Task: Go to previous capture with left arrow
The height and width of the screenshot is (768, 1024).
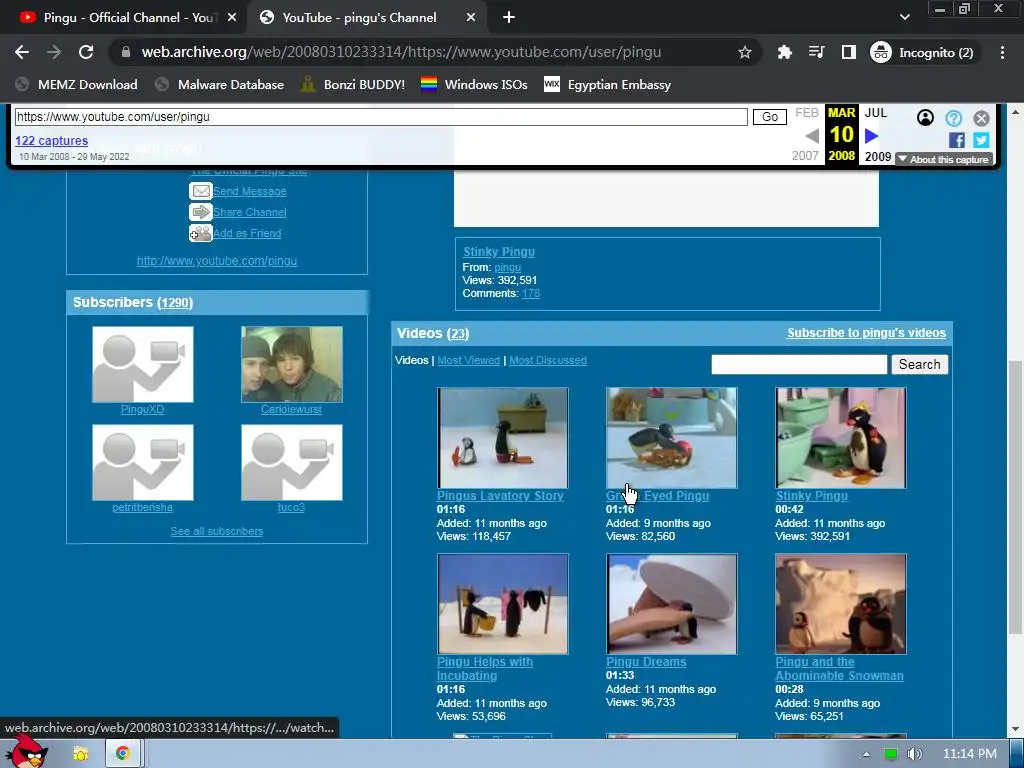Action: click(x=812, y=136)
